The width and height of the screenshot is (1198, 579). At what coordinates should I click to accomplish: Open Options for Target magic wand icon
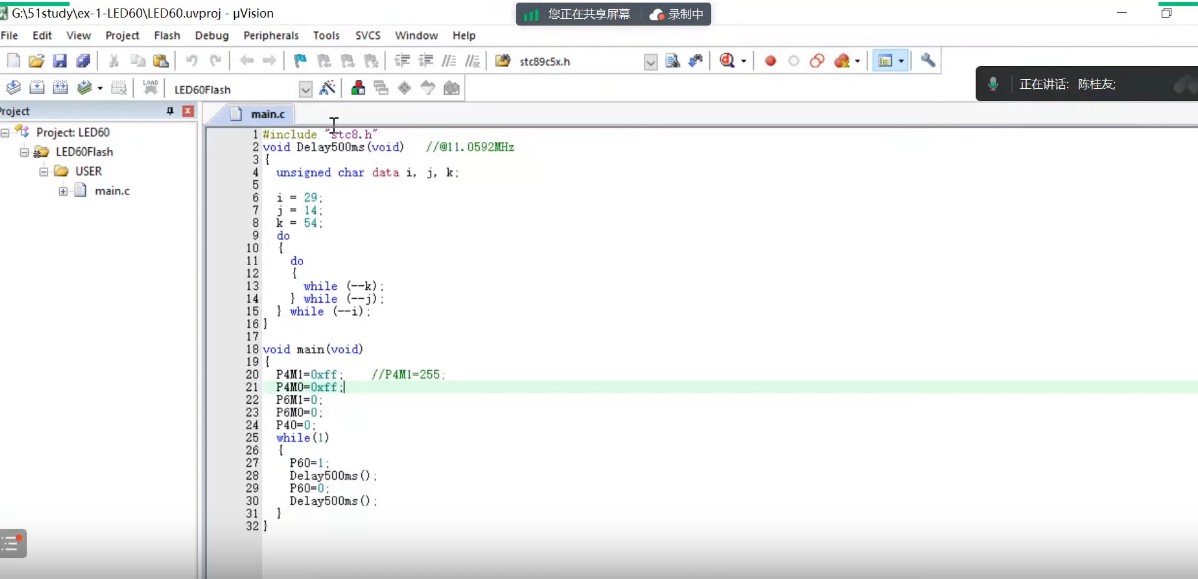[x=327, y=88]
